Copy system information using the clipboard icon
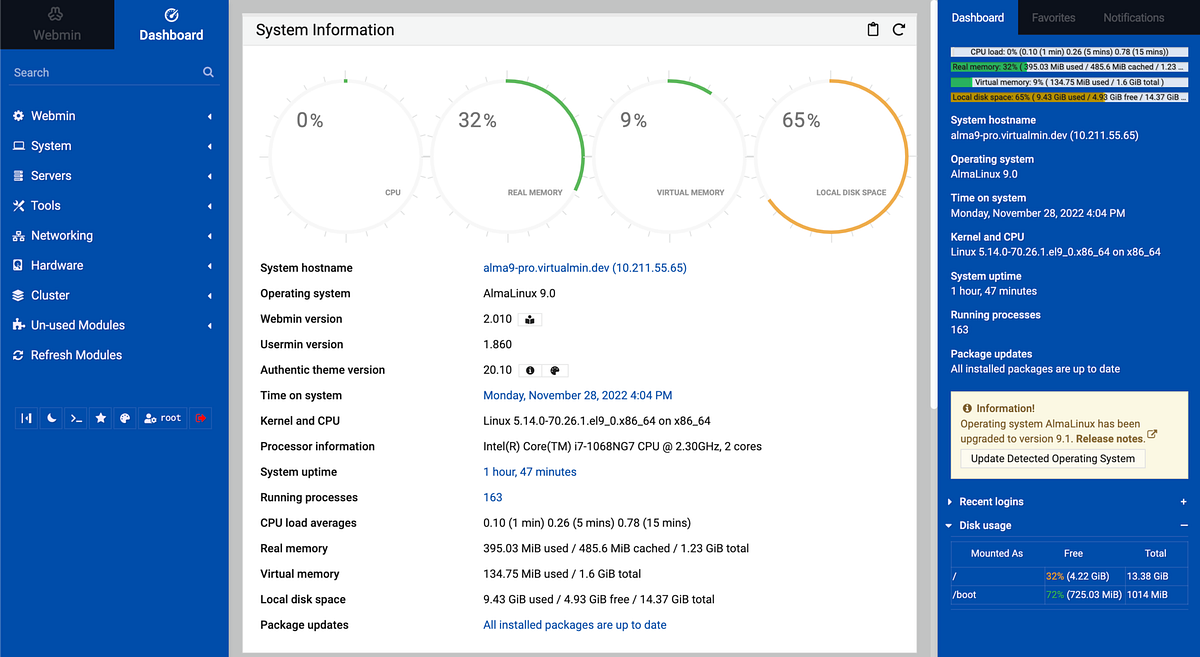The height and width of the screenshot is (657, 1200). (x=872, y=30)
